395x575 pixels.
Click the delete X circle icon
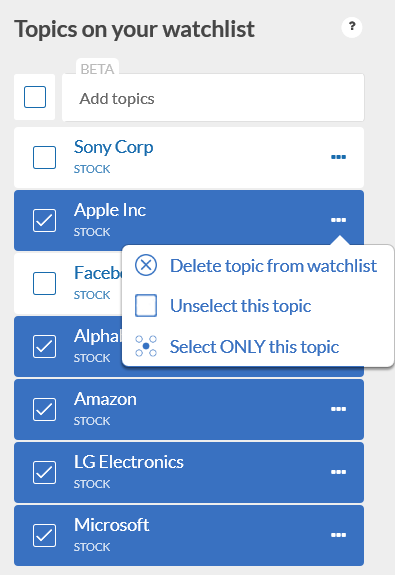coord(146,265)
